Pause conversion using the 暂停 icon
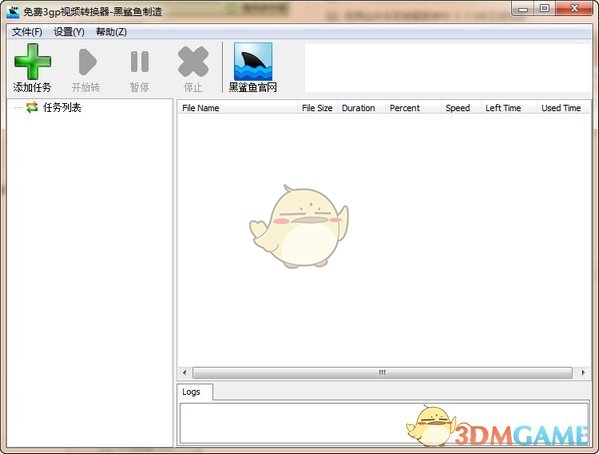The height and width of the screenshot is (454, 599). (x=139, y=62)
